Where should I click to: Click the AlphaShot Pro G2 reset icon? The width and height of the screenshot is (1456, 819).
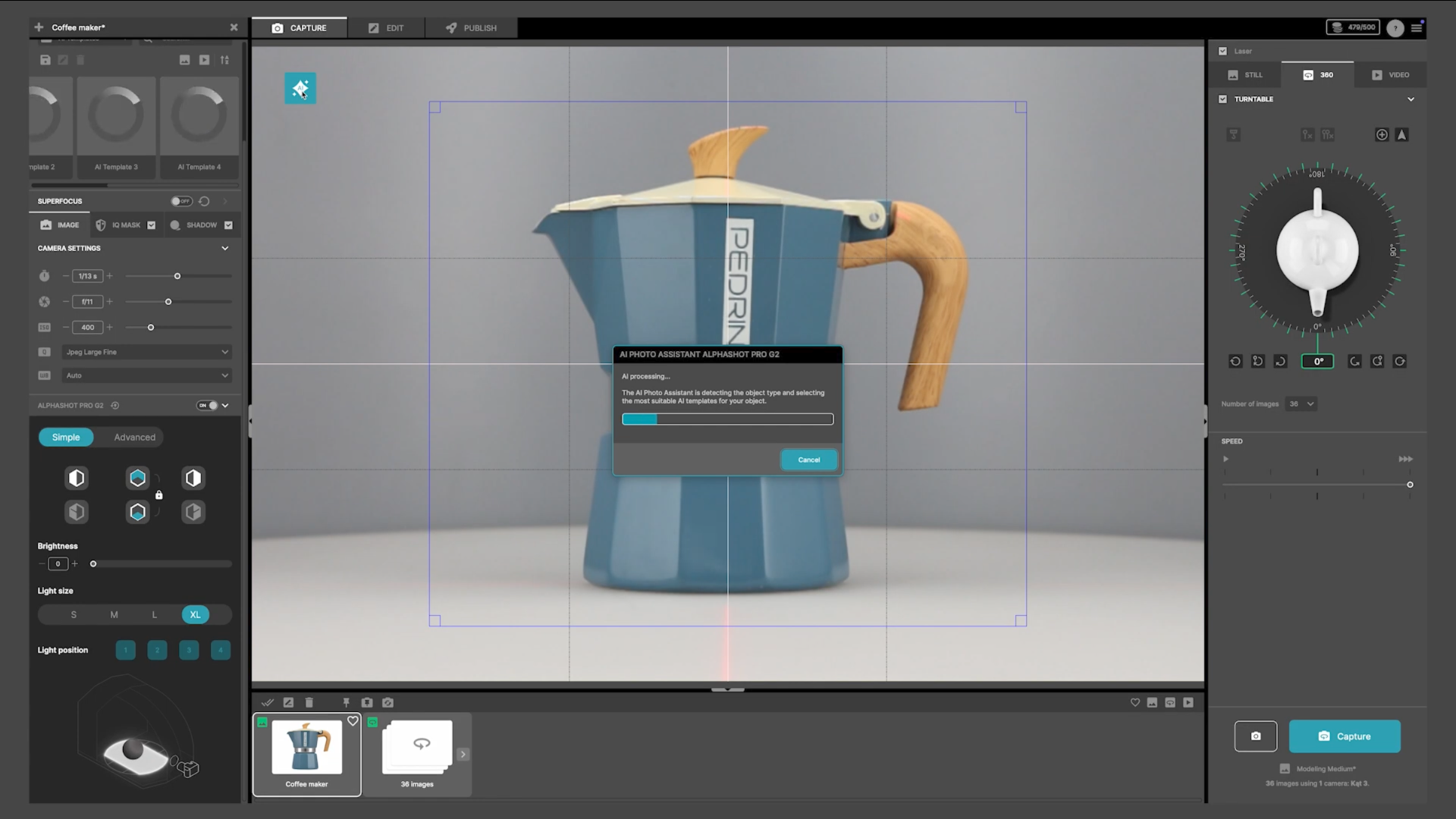click(x=115, y=406)
